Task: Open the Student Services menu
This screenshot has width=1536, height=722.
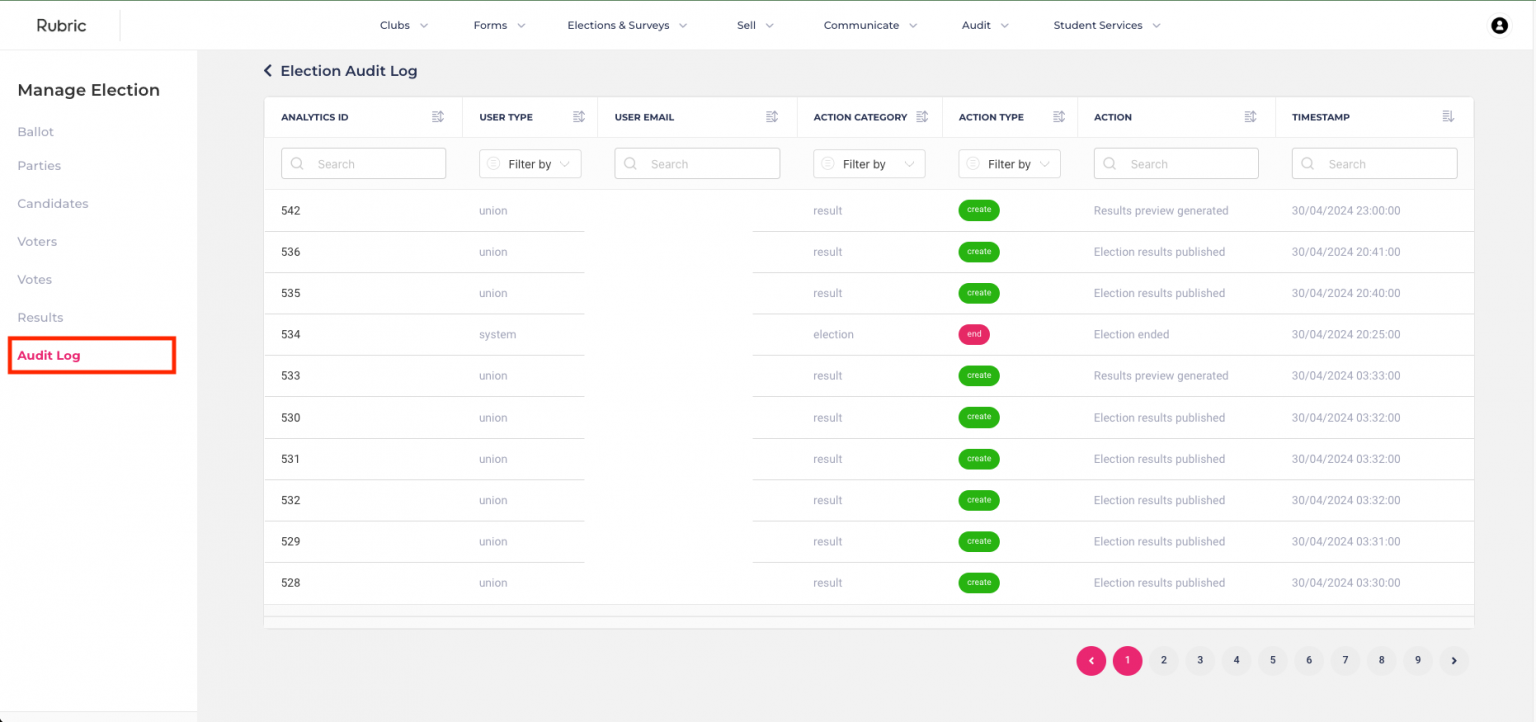Action: point(1107,26)
